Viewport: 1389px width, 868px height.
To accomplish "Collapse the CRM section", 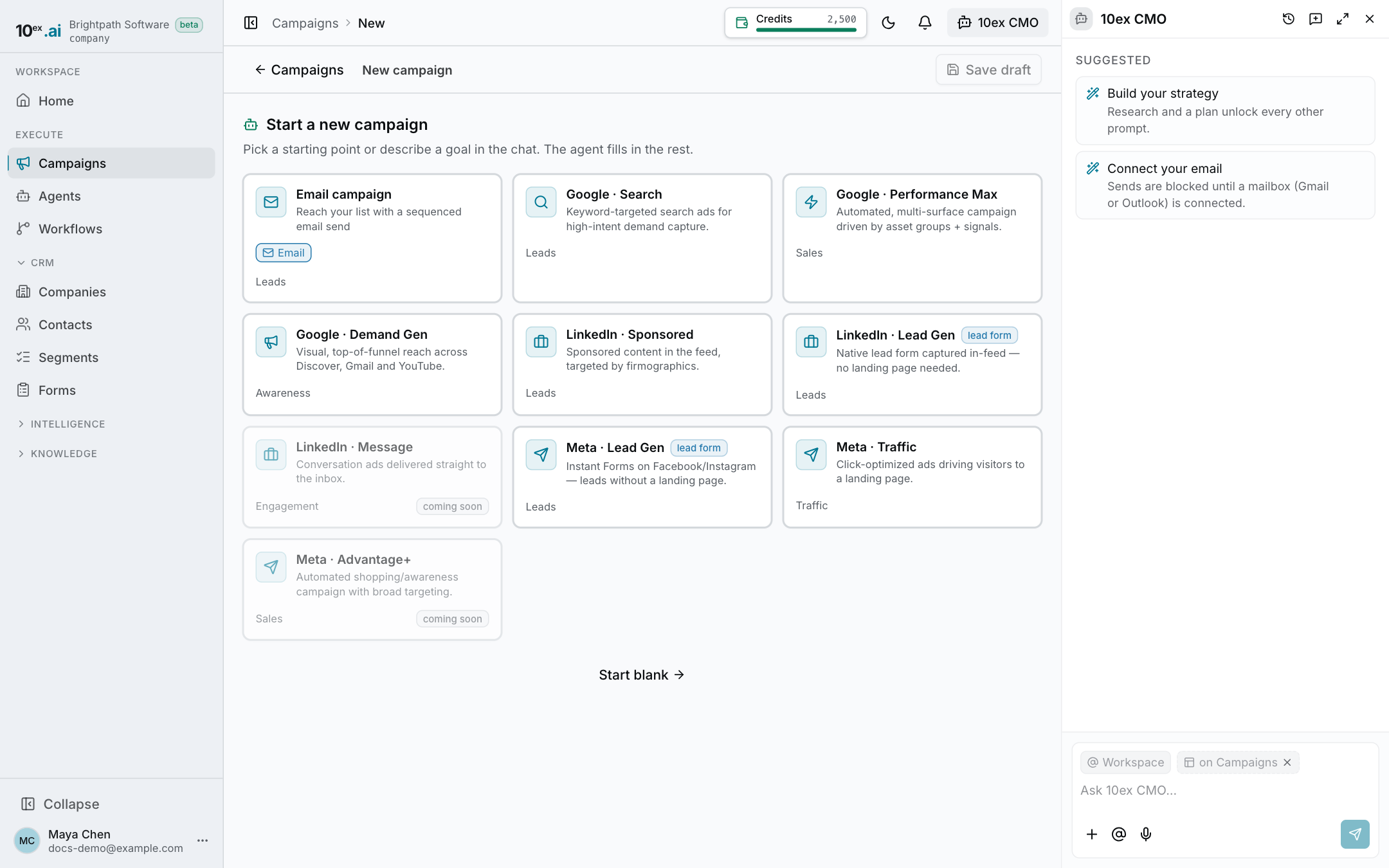I will 35,263.
